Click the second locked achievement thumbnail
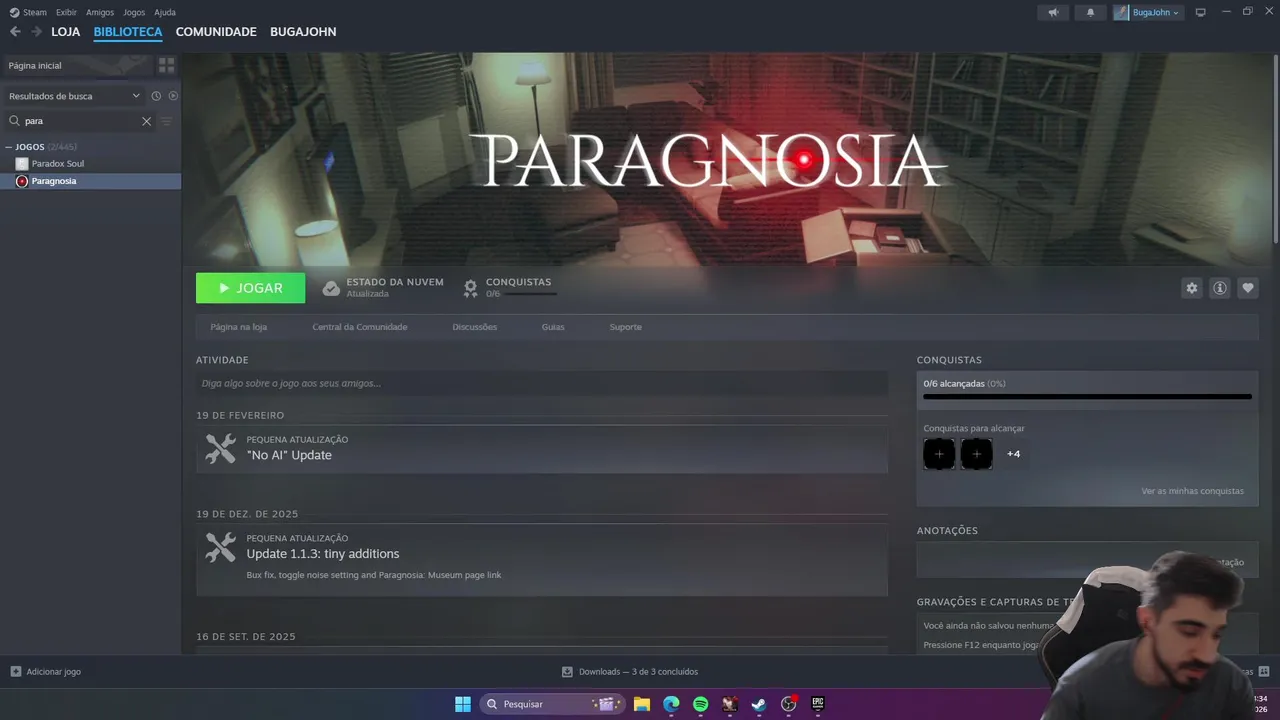The height and width of the screenshot is (720, 1280). click(x=976, y=454)
